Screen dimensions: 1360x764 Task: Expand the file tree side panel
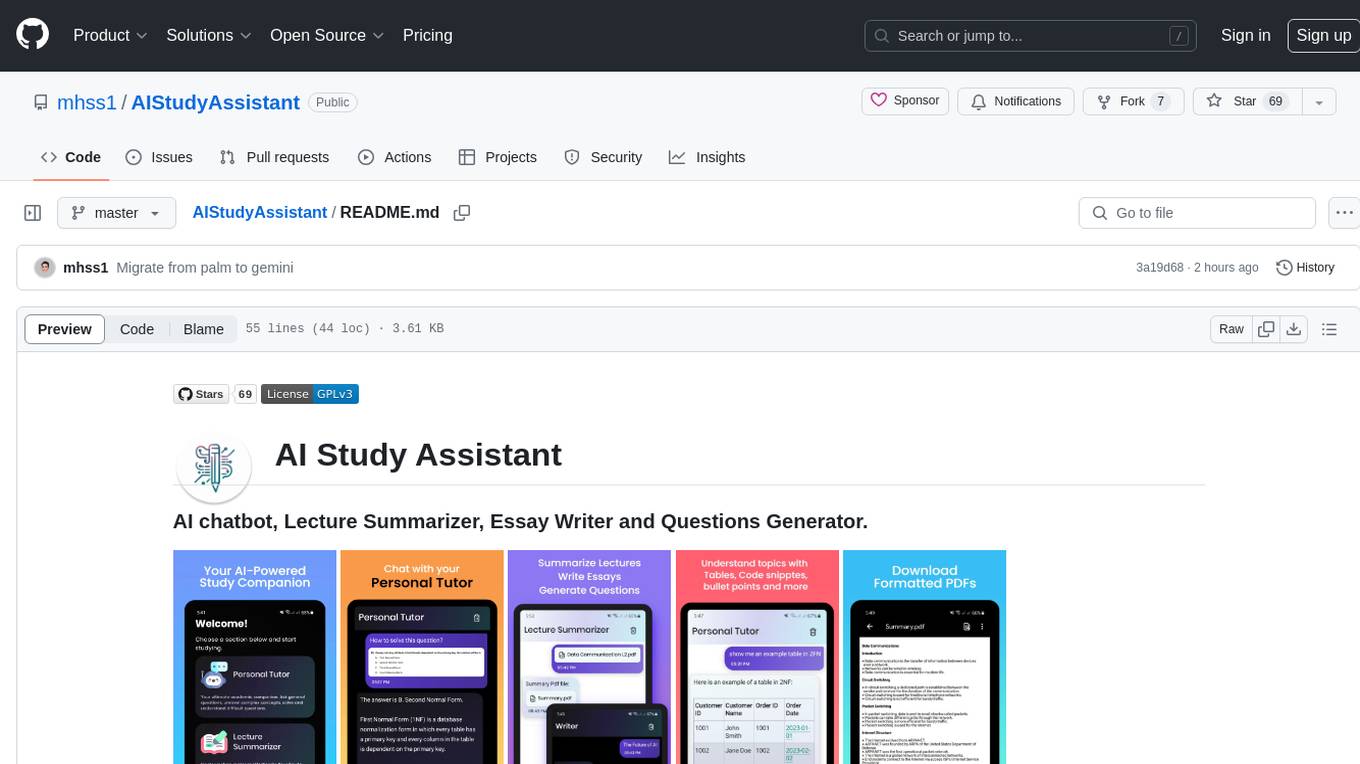click(x=33, y=213)
